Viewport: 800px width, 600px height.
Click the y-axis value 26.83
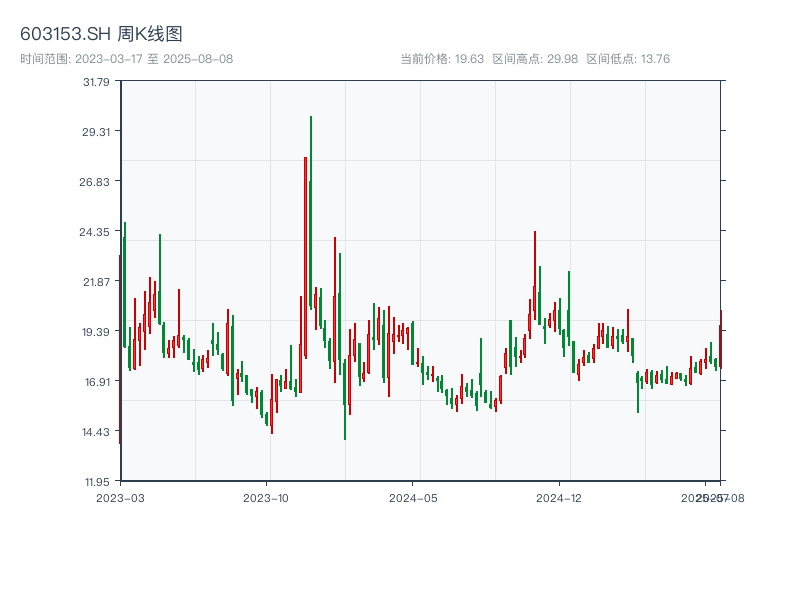coord(94,182)
